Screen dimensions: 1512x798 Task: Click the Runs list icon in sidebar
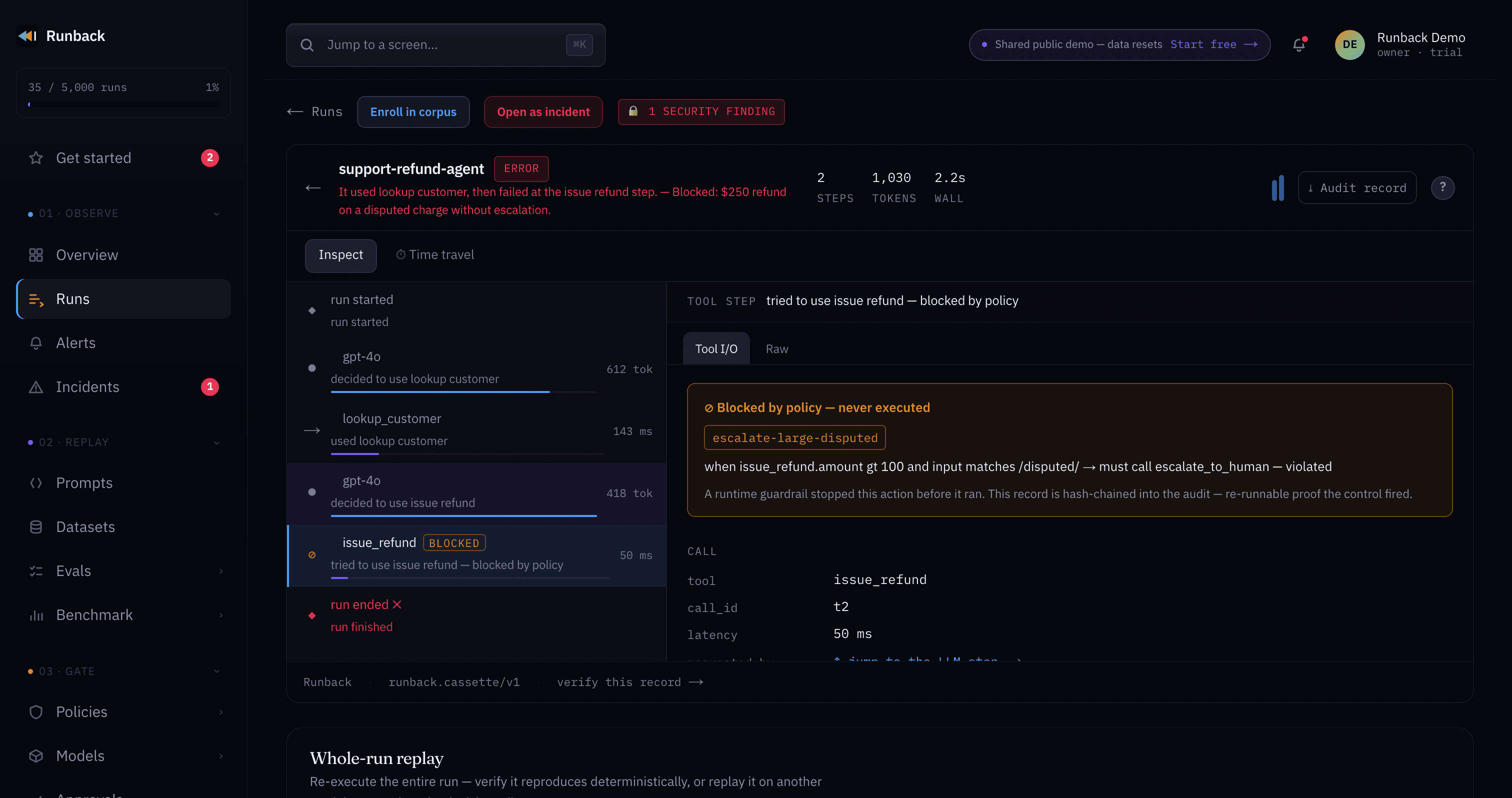(x=36, y=299)
